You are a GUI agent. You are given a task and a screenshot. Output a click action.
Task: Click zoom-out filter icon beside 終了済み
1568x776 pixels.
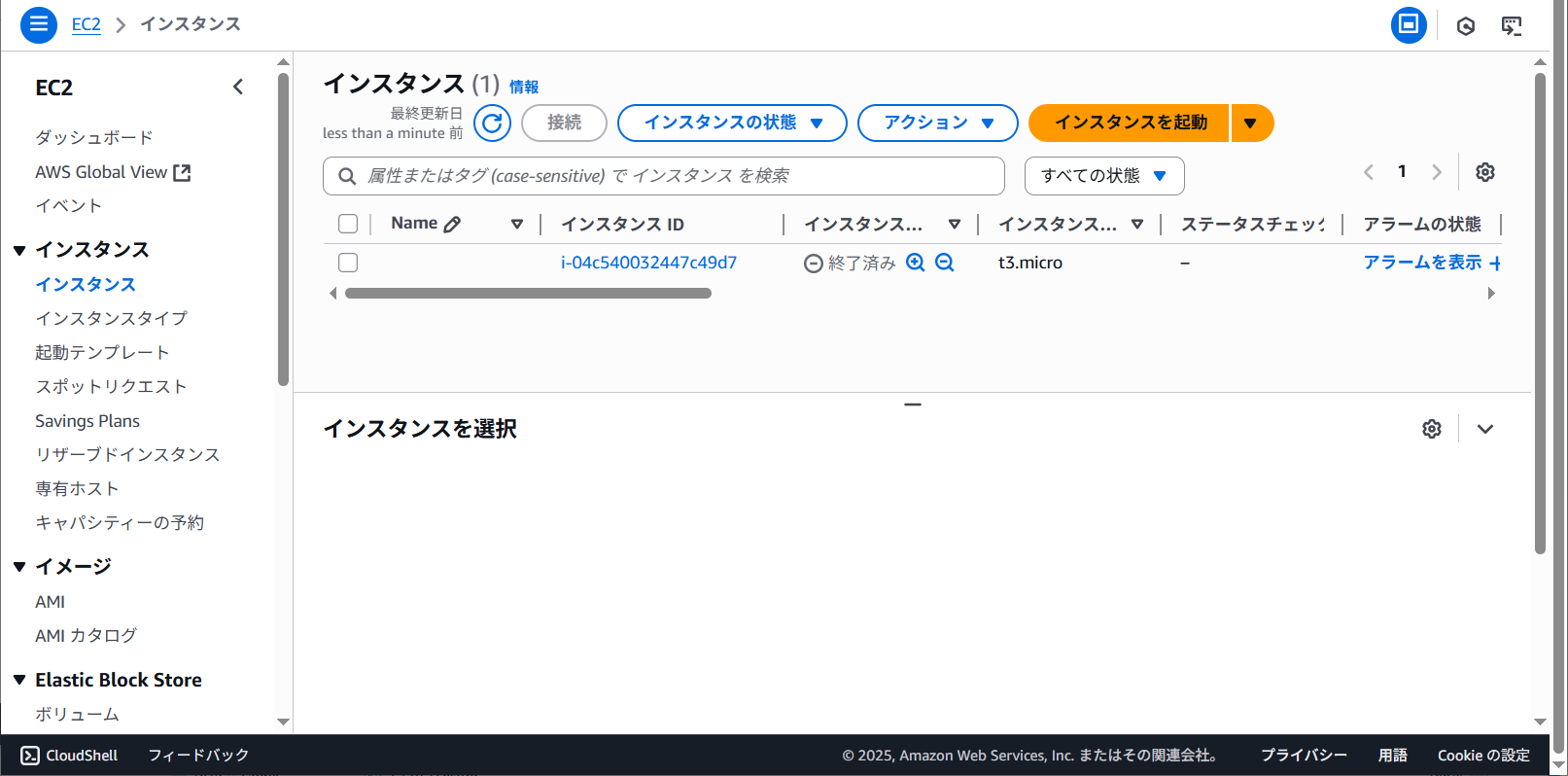pos(944,263)
